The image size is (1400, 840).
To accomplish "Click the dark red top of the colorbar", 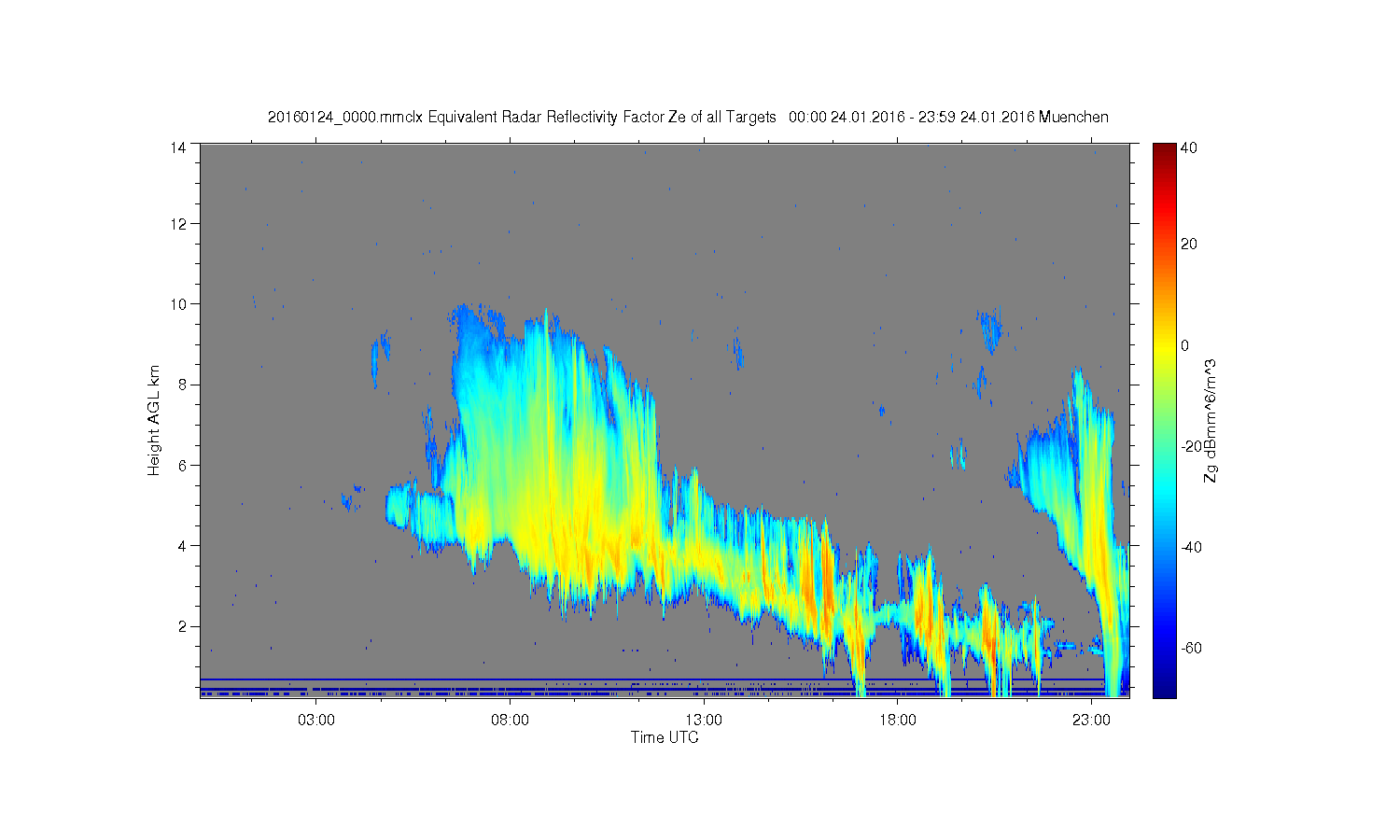I will click(x=1163, y=149).
